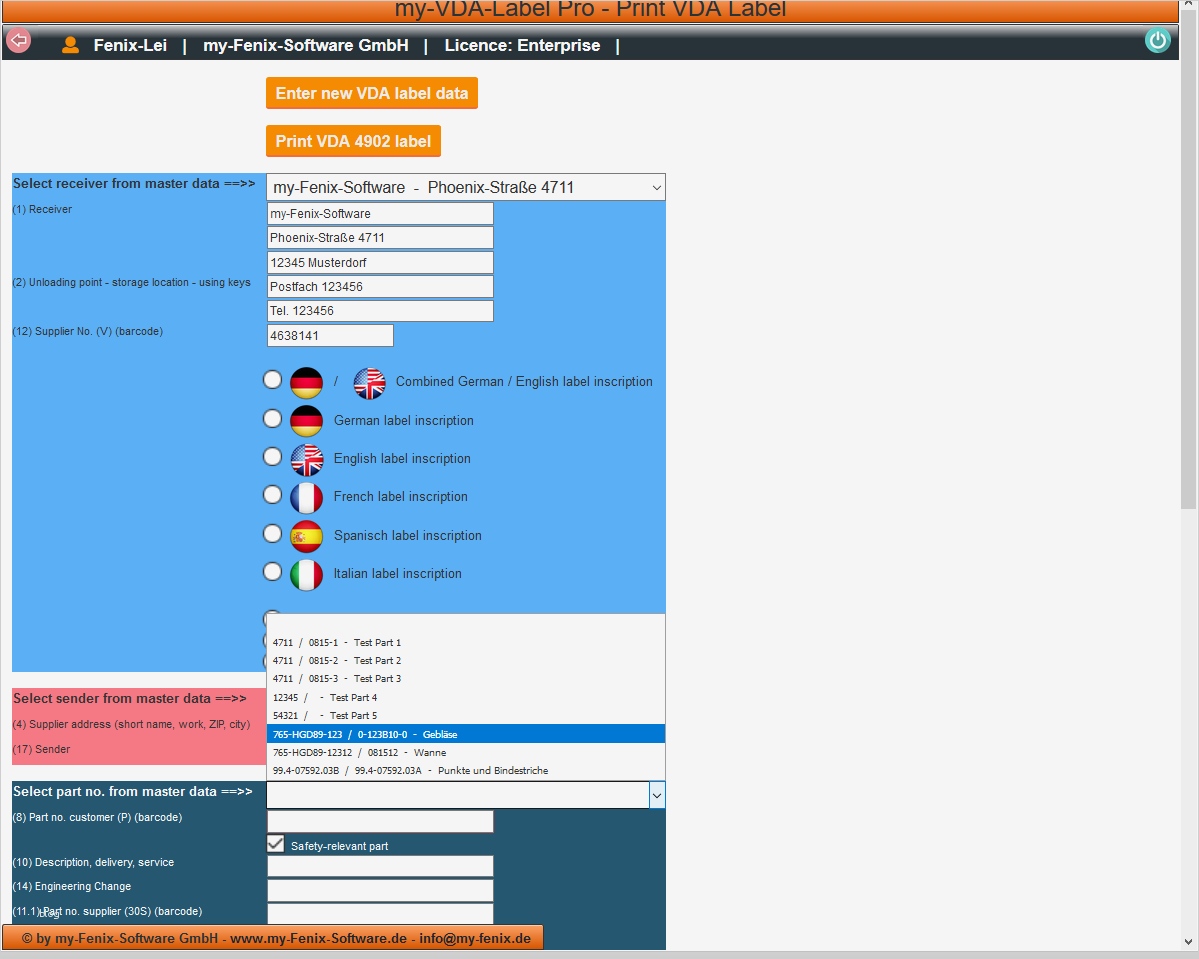Click scrollbar down arrow at bottom right

click(x=1188, y=942)
